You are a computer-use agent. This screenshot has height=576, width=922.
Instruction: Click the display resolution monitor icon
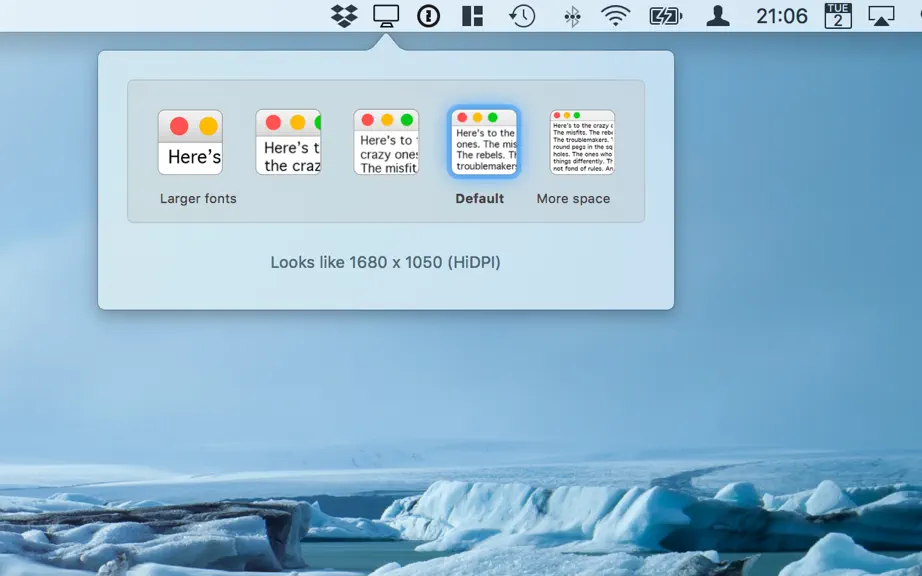click(x=386, y=16)
